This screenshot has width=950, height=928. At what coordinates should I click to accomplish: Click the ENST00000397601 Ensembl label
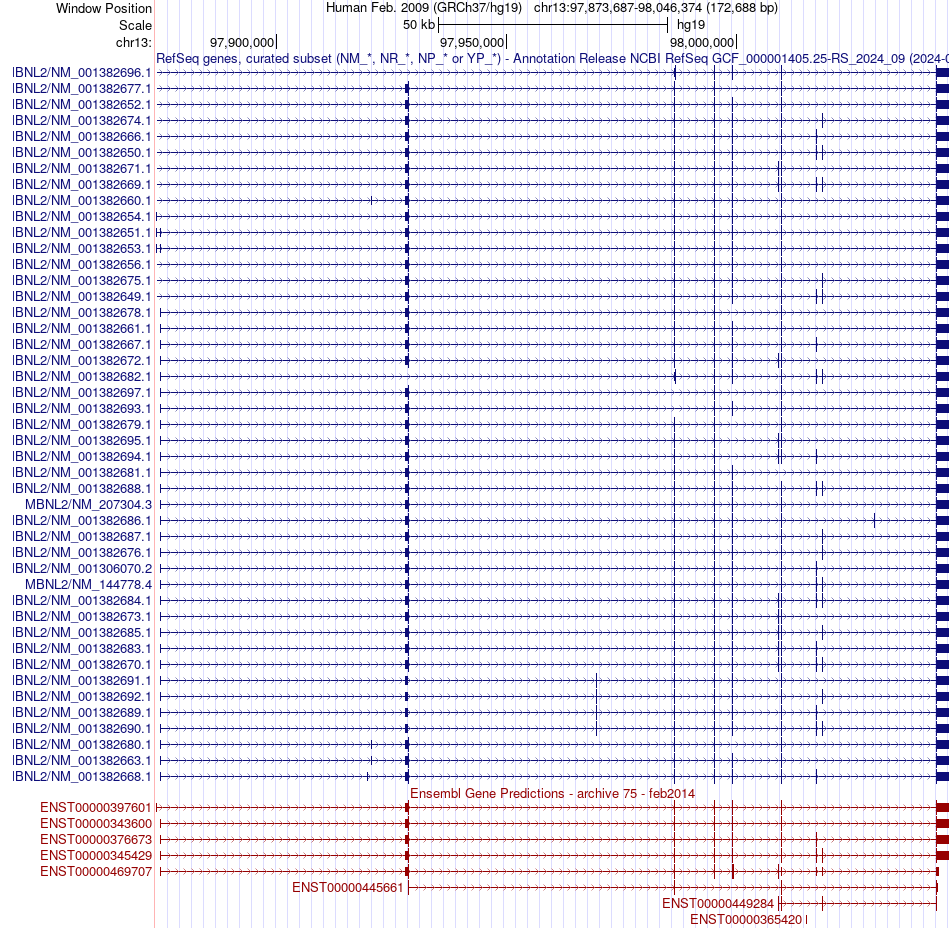96,807
